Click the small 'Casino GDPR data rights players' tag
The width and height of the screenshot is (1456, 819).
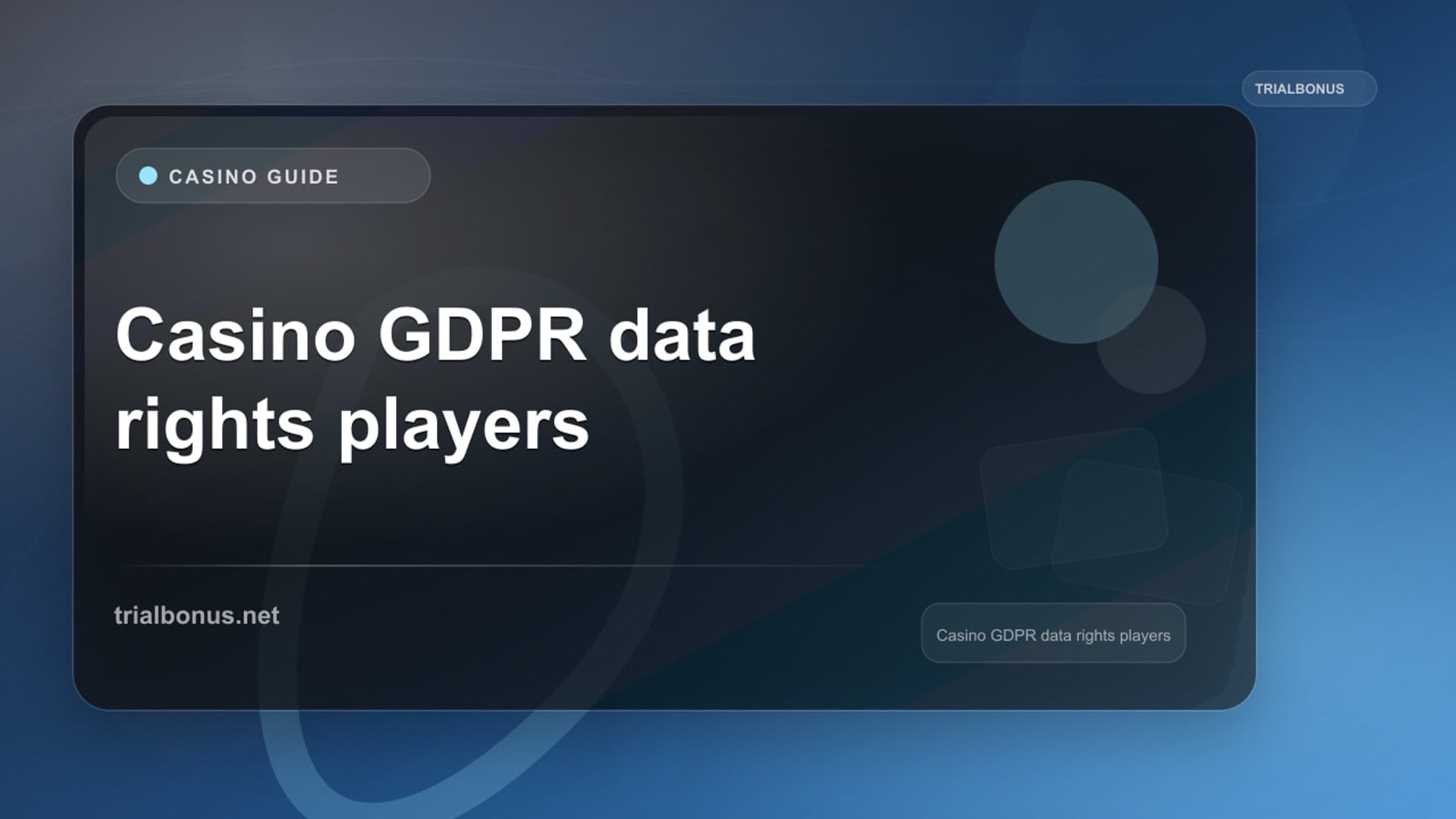(x=1053, y=634)
